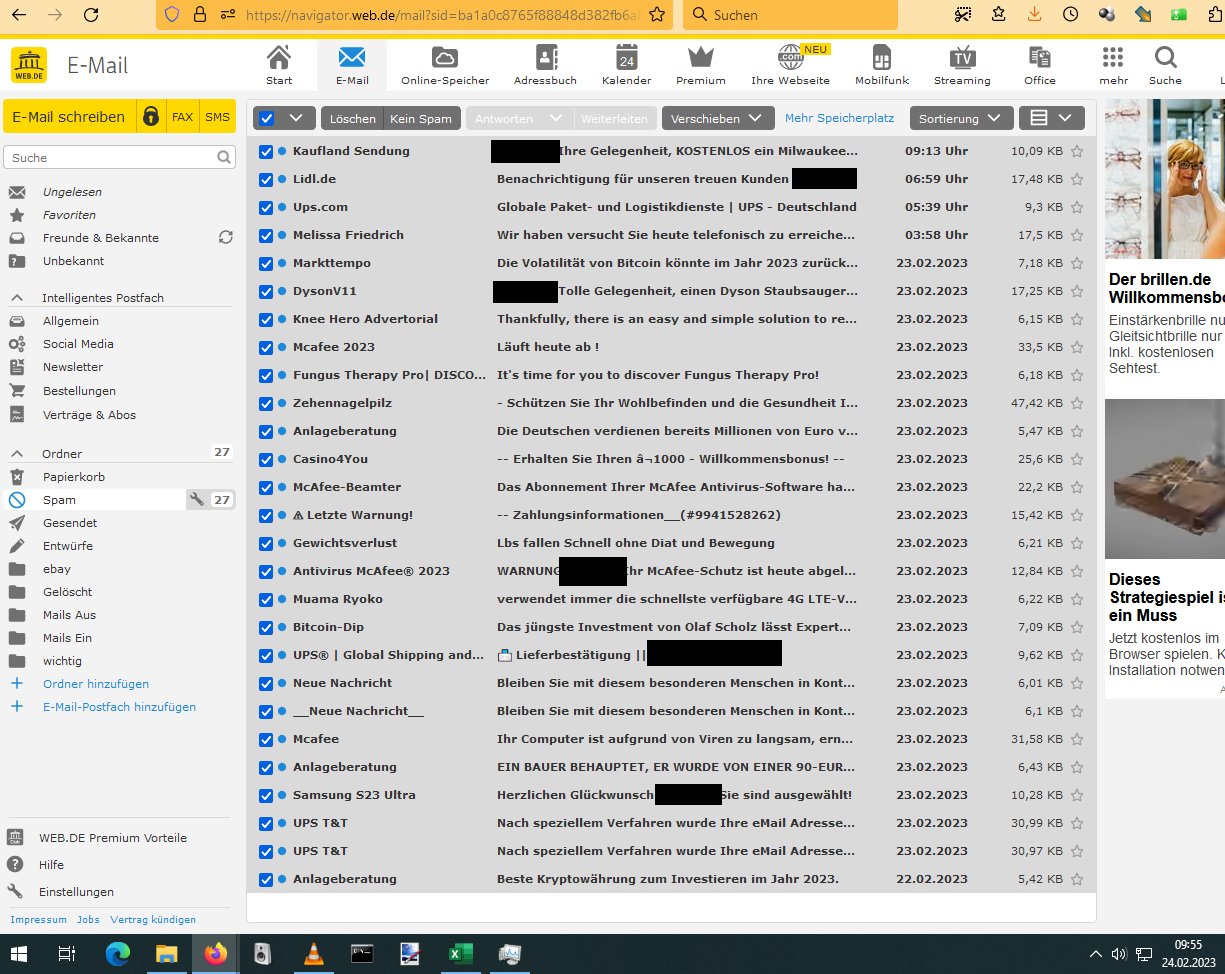Open Firefox downloads arrow icon
This screenshot has width=1225, height=974.
tap(1034, 14)
